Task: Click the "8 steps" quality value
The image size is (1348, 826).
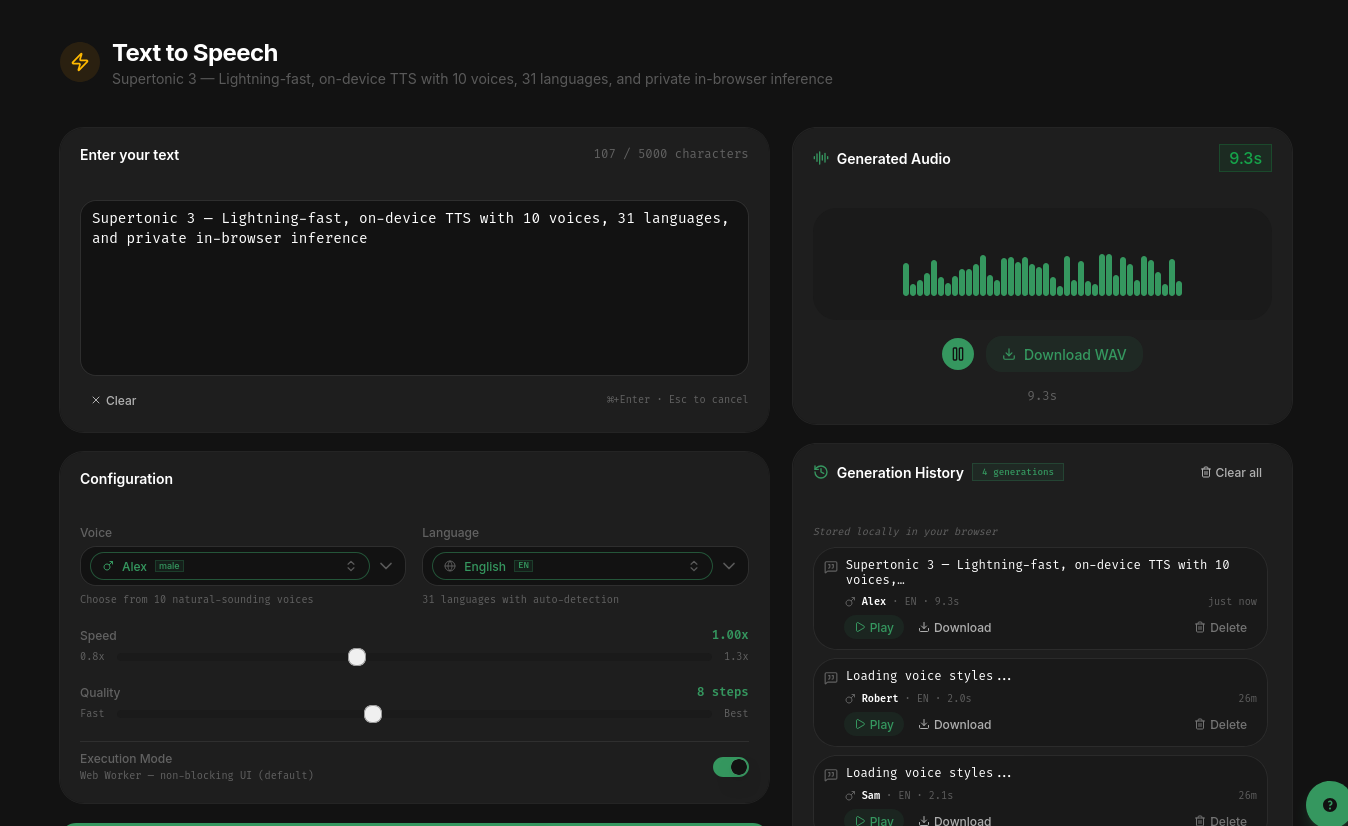Action: (x=722, y=692)
